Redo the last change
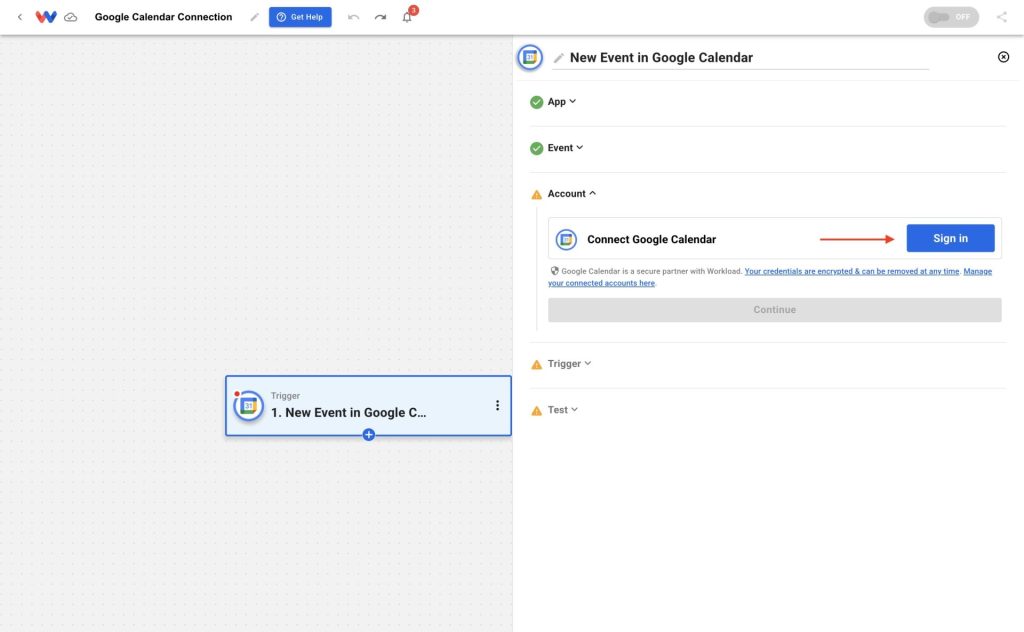This screenshot has height=632, width=1024. click(x=380, y=17)
